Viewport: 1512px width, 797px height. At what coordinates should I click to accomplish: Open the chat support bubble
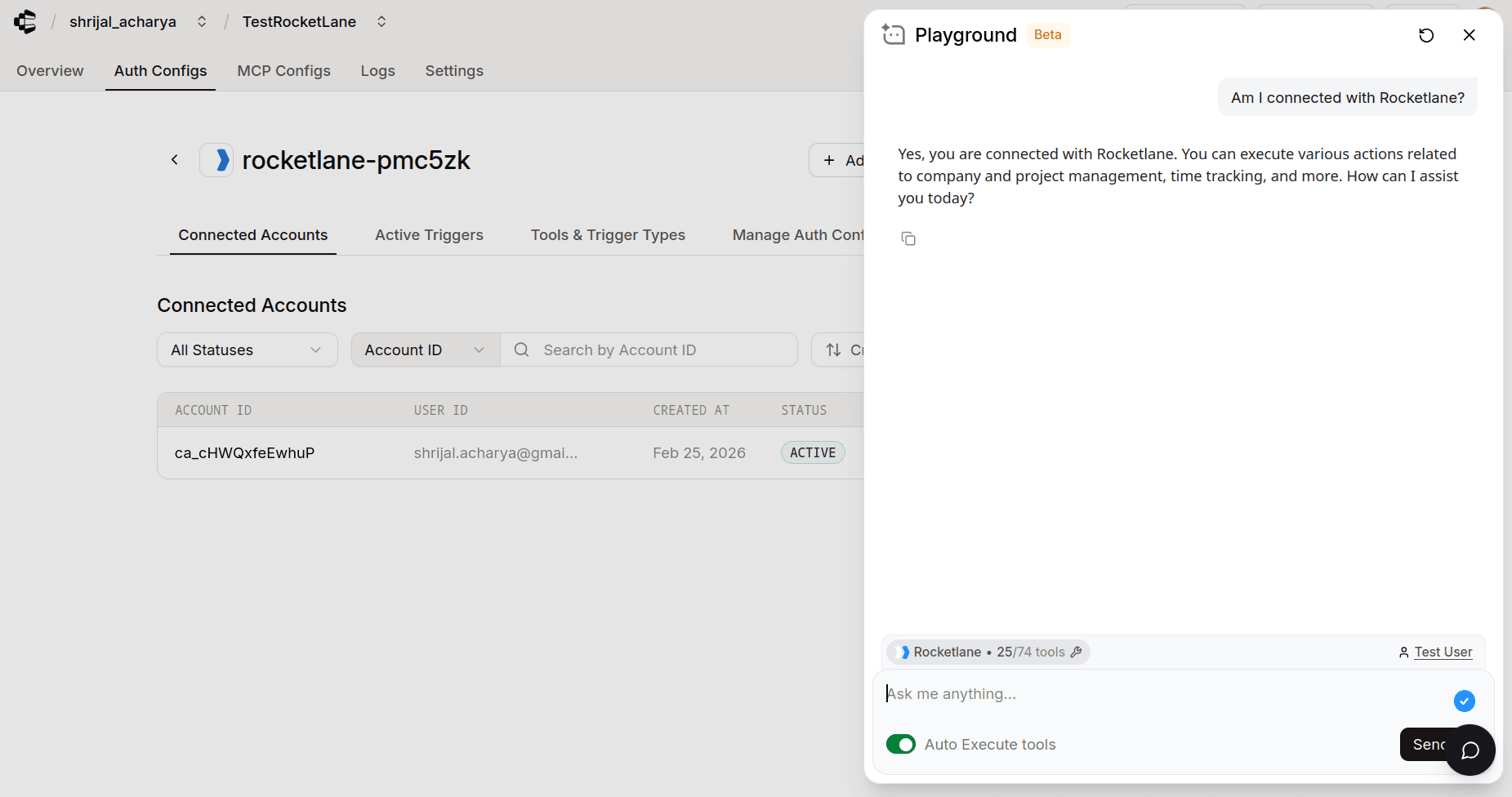pos(1470,750)
